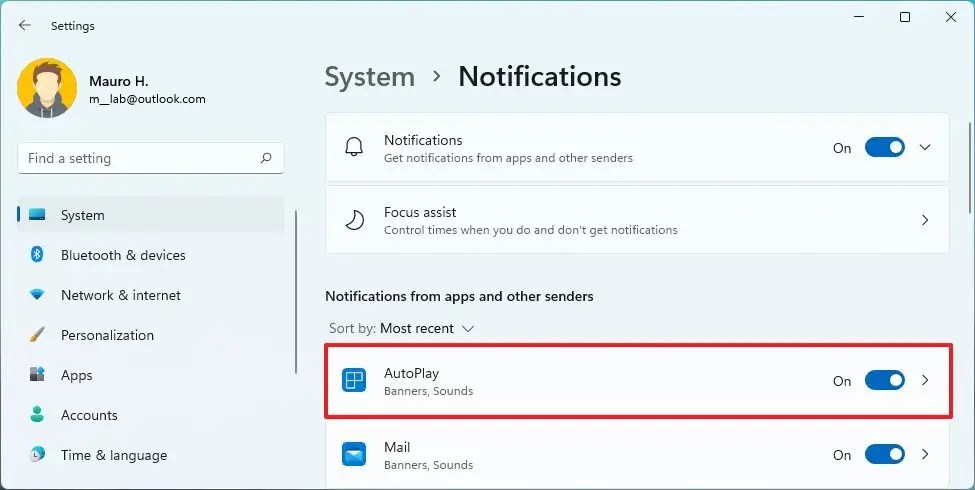Toggle AutoPlay notifications off
Screen dimensions: 975x490
884,381
